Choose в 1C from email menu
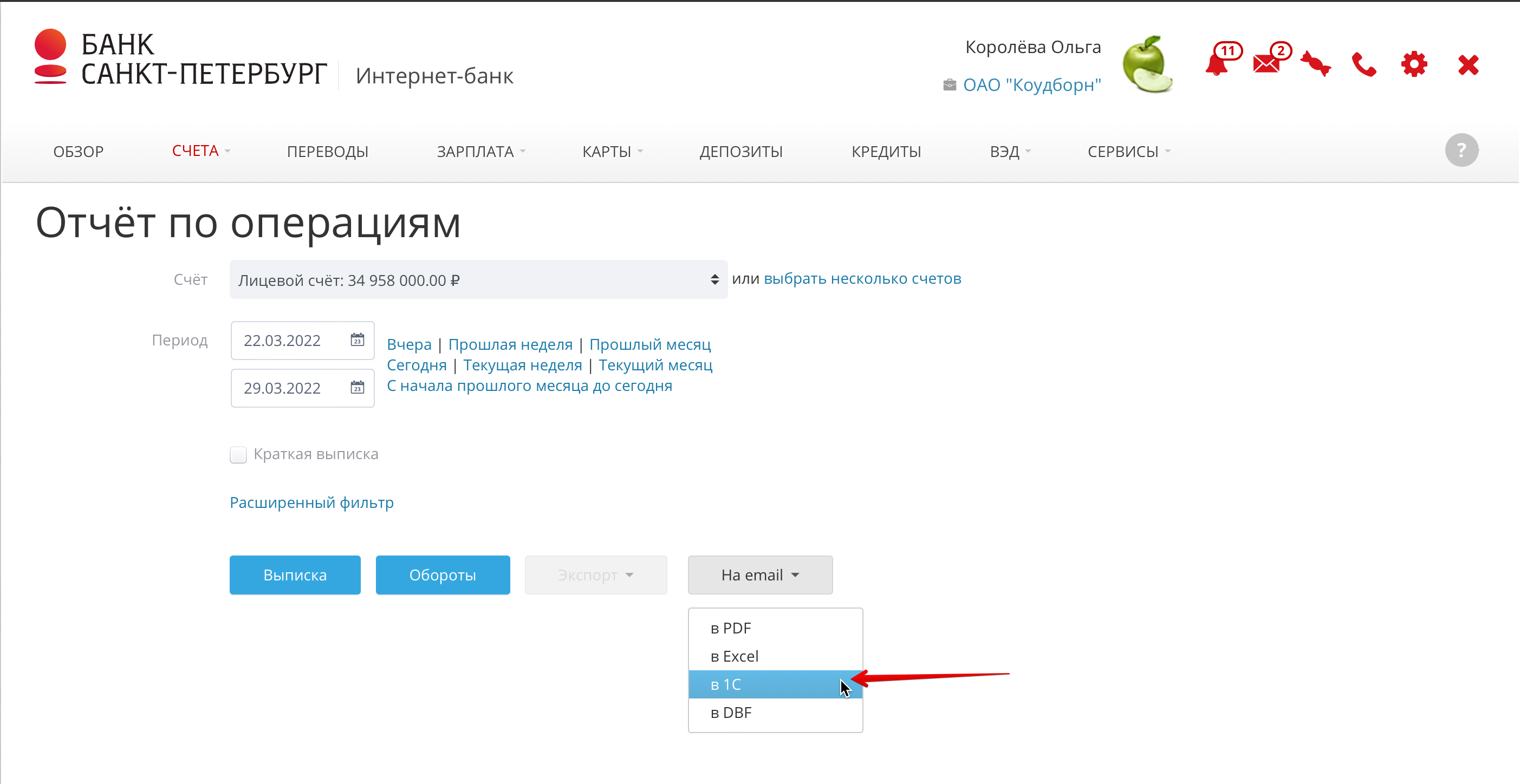 coord(775,684)
